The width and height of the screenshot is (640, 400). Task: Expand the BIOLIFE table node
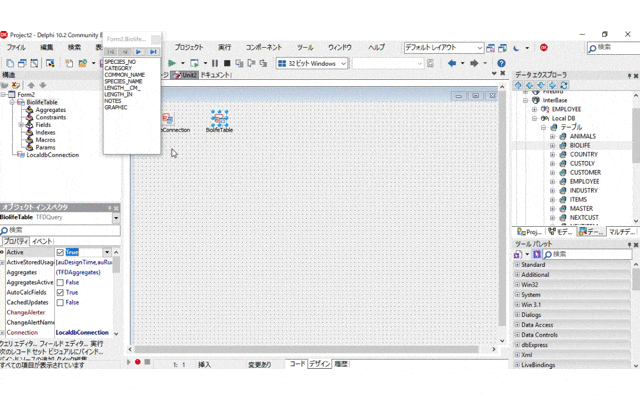coord(552,145)
